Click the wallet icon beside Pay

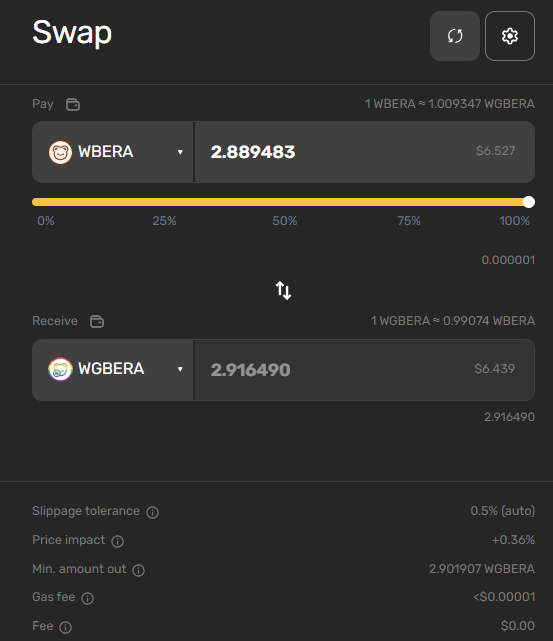point(73,104)
